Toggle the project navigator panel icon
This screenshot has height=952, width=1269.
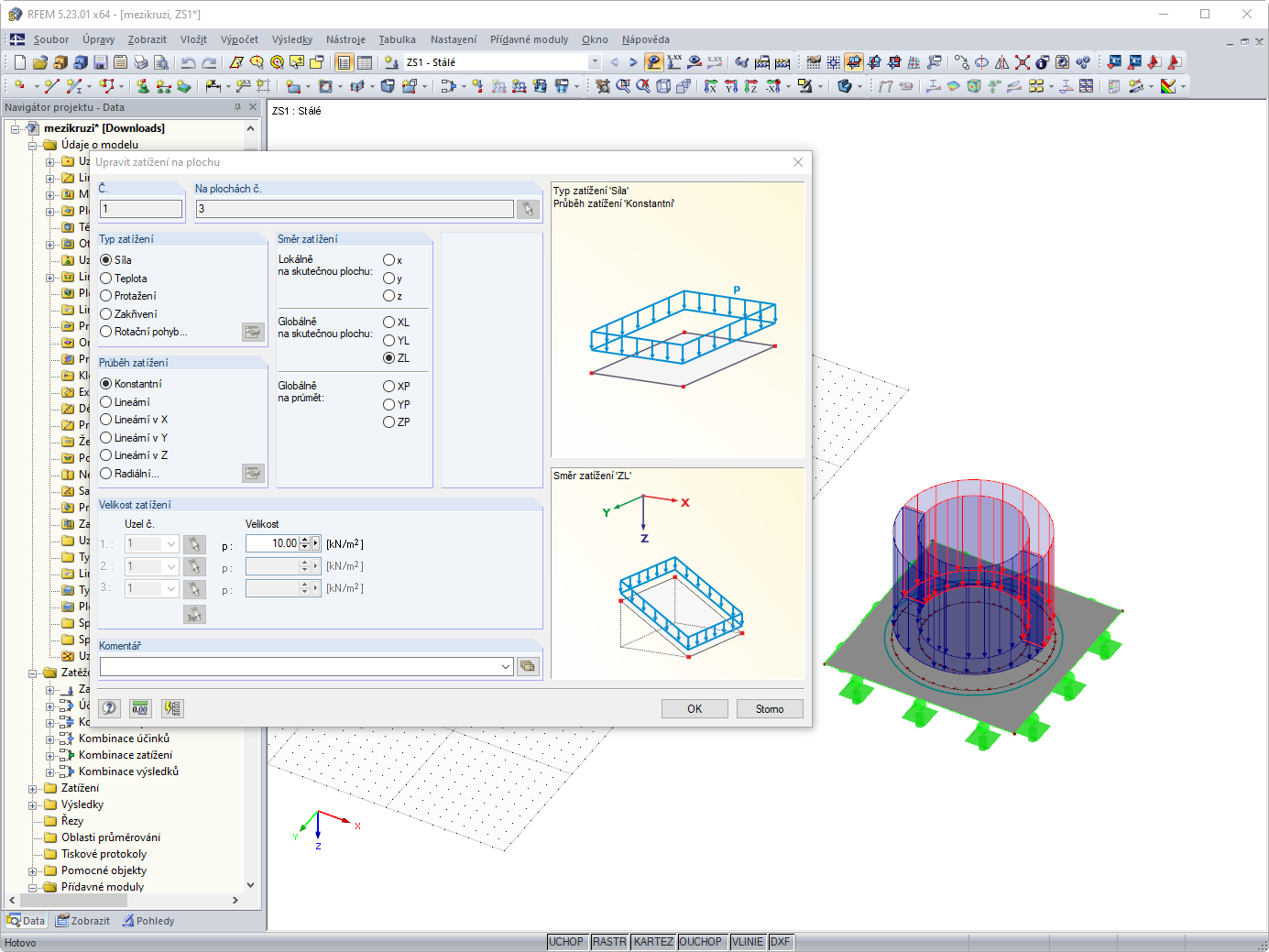tap(345, 62)
